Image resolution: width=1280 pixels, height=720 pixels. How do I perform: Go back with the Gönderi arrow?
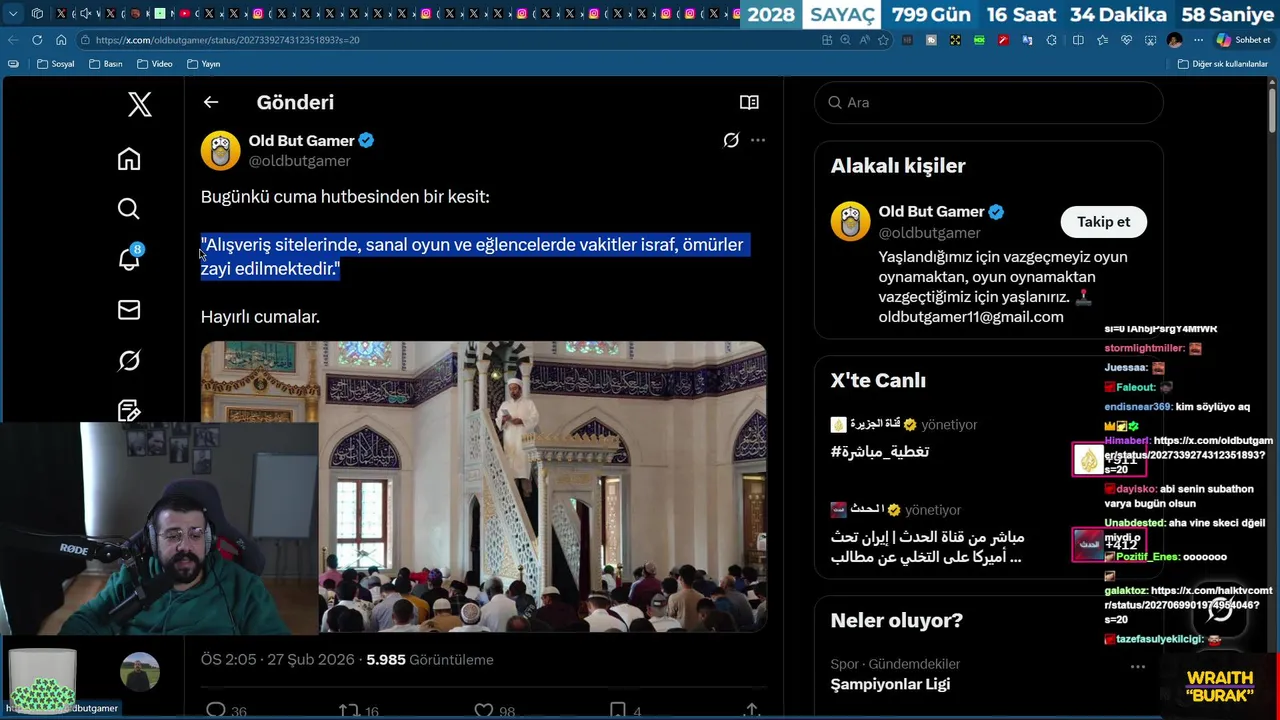[x=211, y=102]
